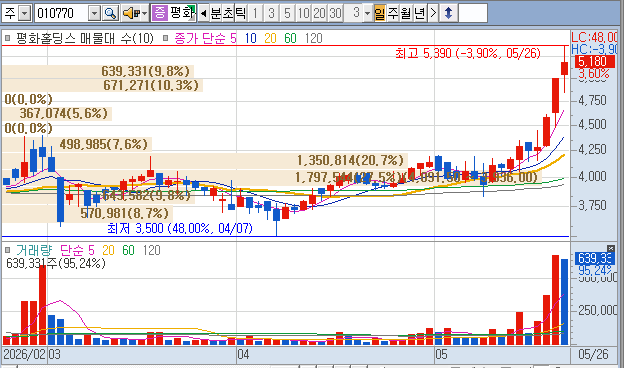Image resolution: width=624 pixels, height=368 pixels.
Task: Click the LC:48,00 indicator text
Action: [x=594, y=37]
